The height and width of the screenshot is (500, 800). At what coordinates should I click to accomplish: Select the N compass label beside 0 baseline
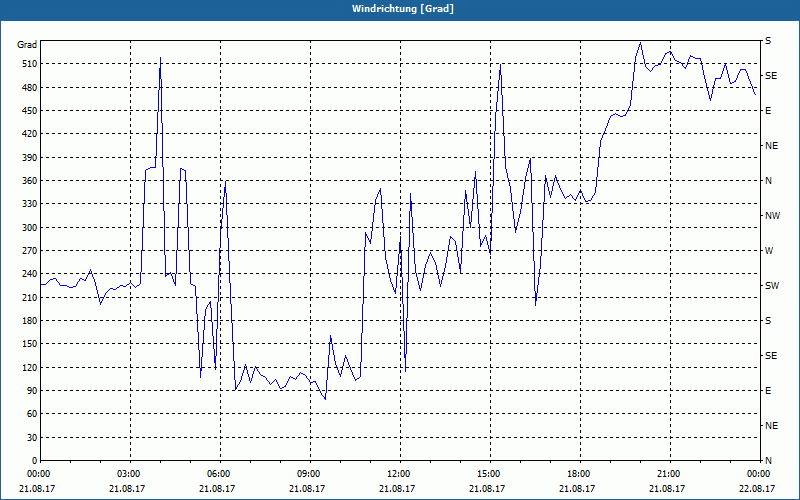pos(768,461)
